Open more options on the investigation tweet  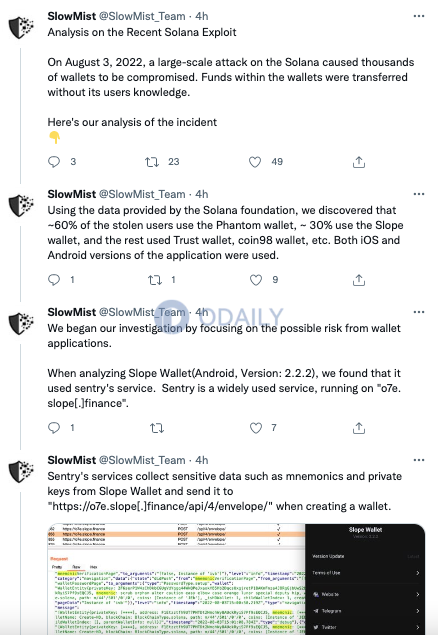(419, 312)
